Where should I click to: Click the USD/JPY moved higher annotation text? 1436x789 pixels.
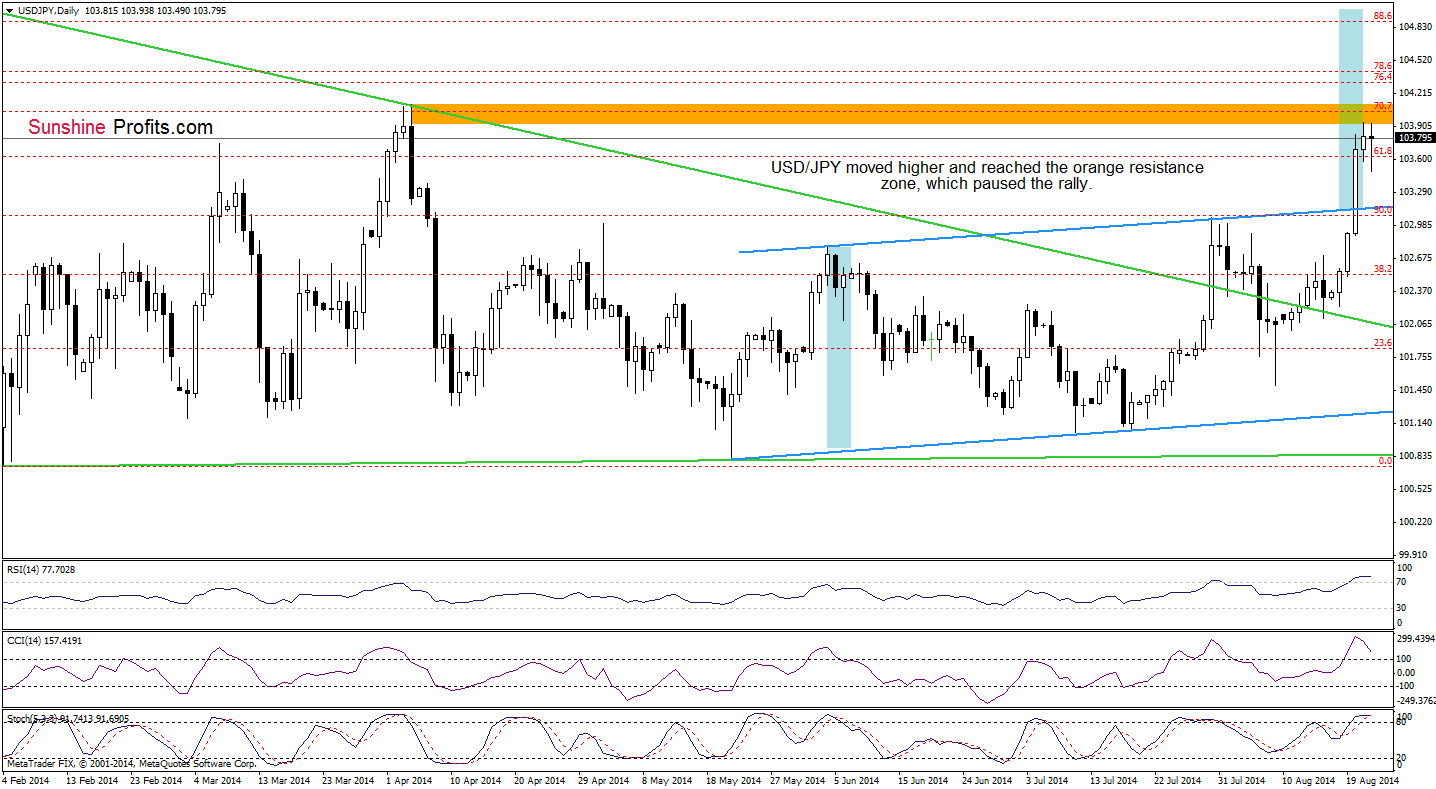click(987, 176)
